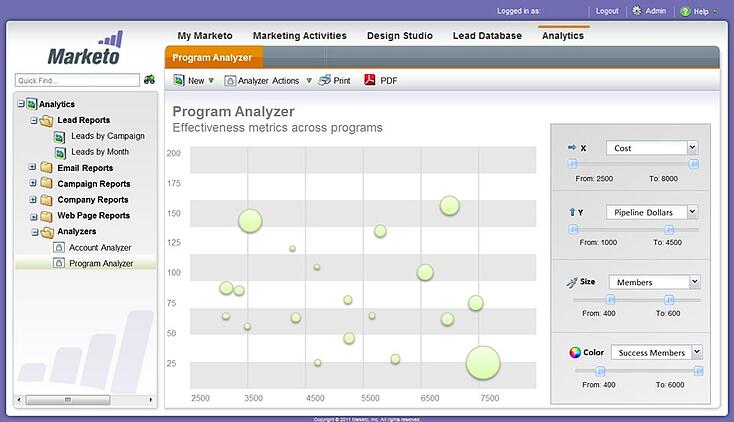Click the Quick Find input field
This screenshot has width=734, height=422.
tap(77, 80)
